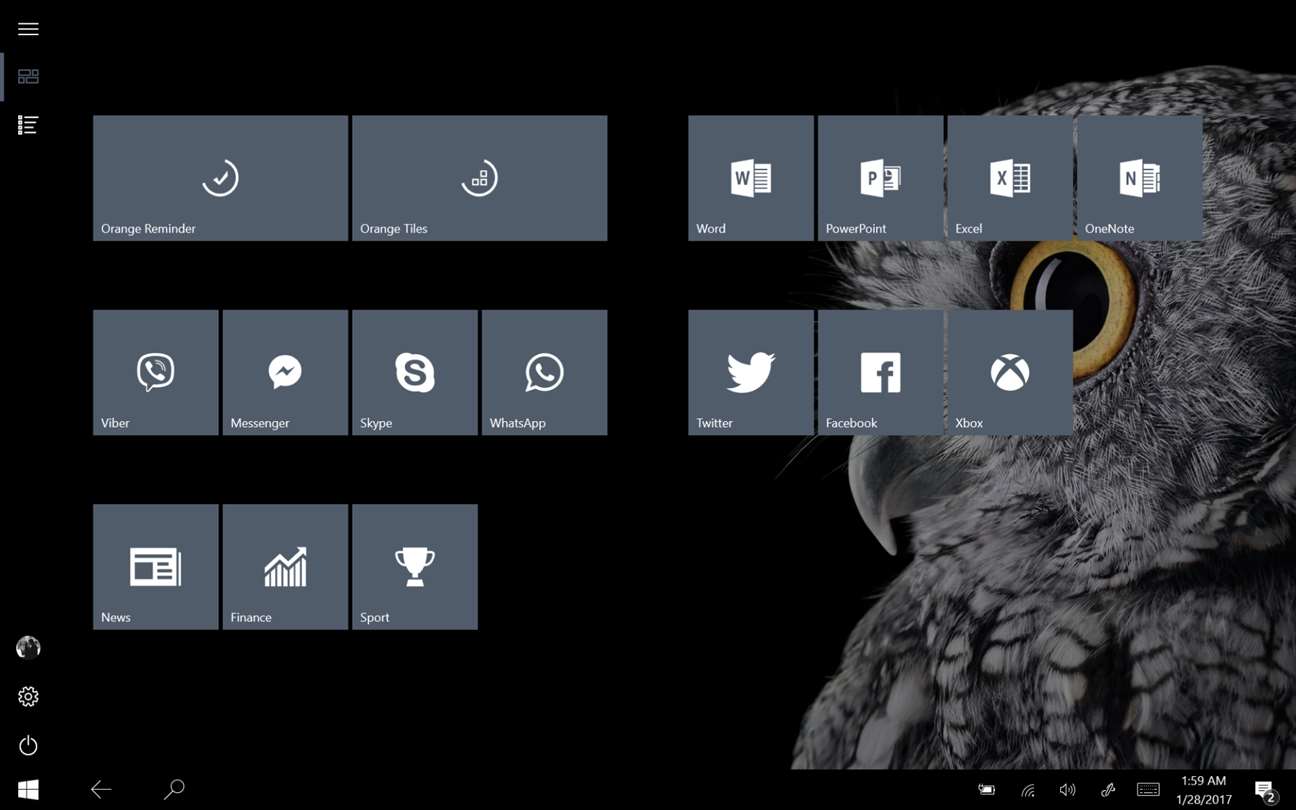The height and width of the screenshot is (810, 1296).
Task: Launch the Facebook tile
Action: [880, 372]
